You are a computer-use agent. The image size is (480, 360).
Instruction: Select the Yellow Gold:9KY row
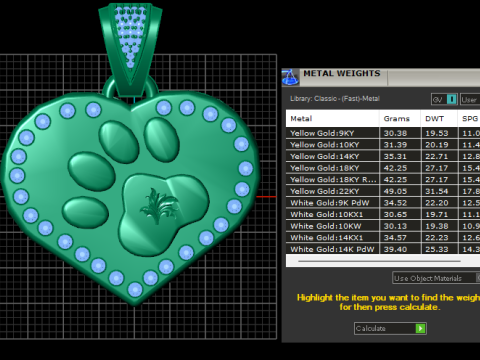pyautogui.click(x=383, y=133)
